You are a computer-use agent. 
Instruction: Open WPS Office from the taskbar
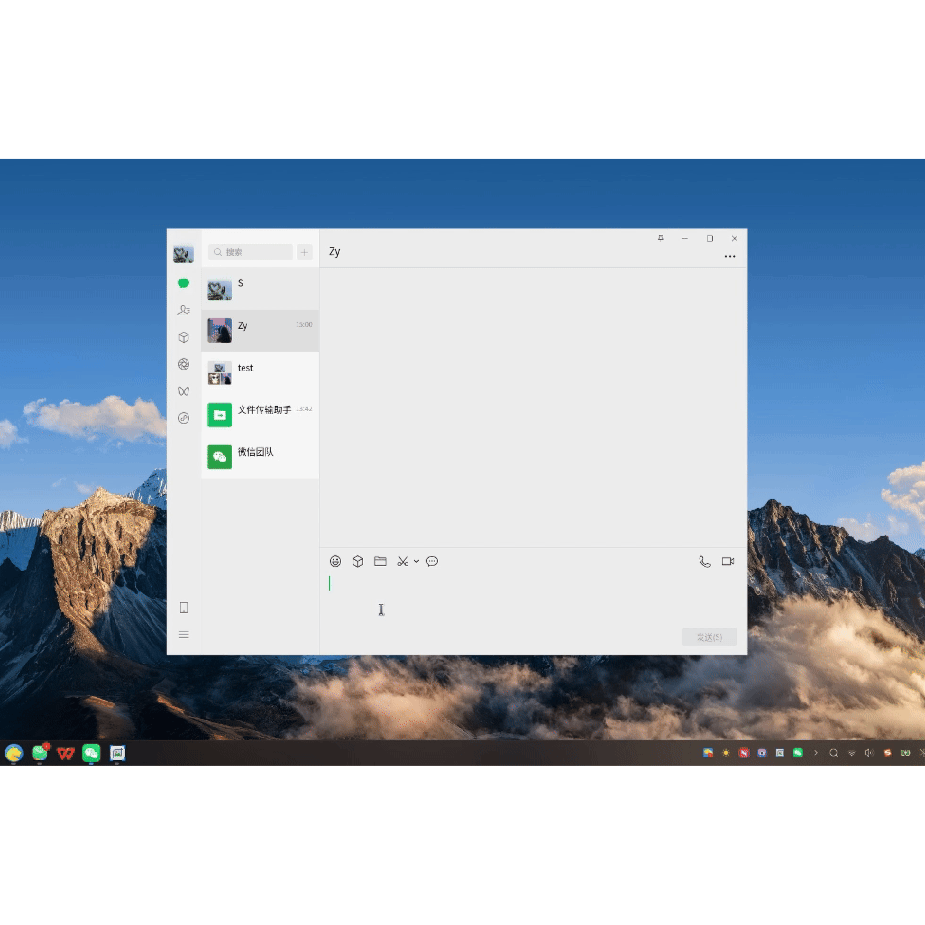(x=66, y=753)
